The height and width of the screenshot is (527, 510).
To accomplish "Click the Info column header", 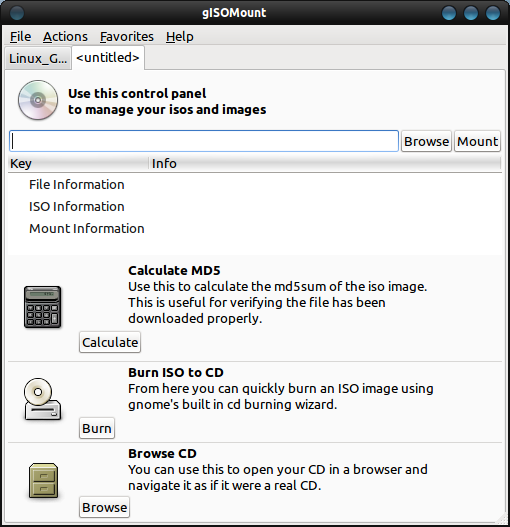I will (325, 163).
